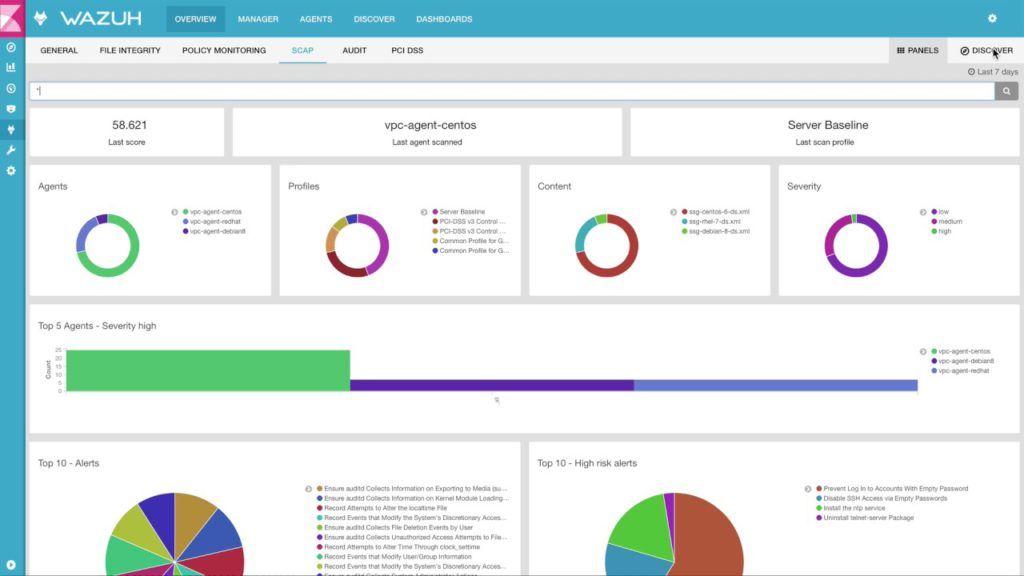
Task: Click the DISCOVER button top right
Action: (986, 50)
